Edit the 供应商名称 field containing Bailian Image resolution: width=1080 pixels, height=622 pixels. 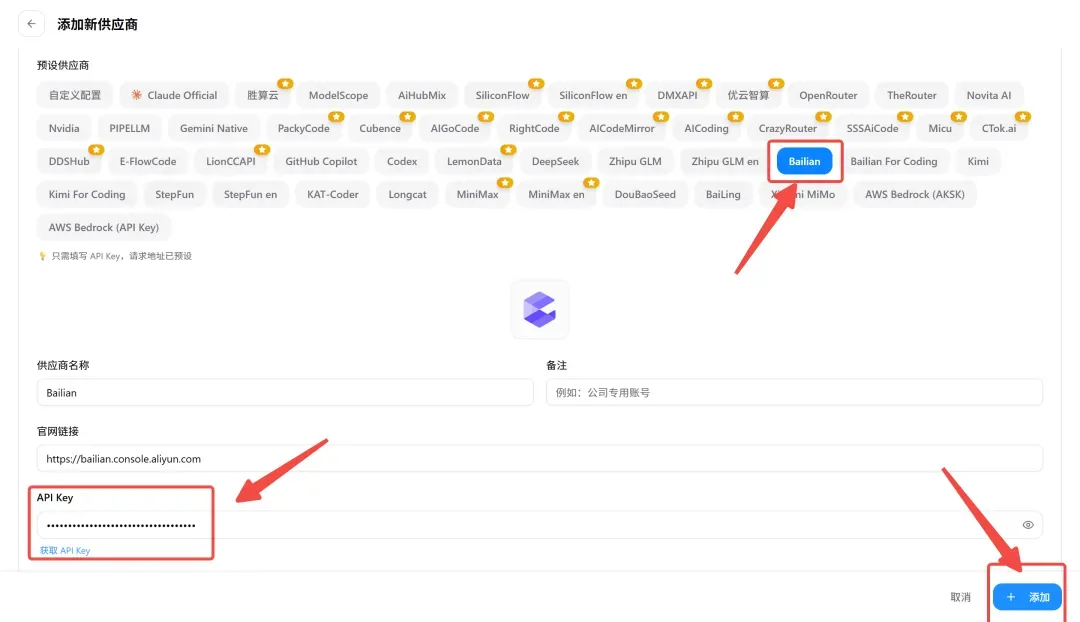pyautogui.click(x=285, y=393)
